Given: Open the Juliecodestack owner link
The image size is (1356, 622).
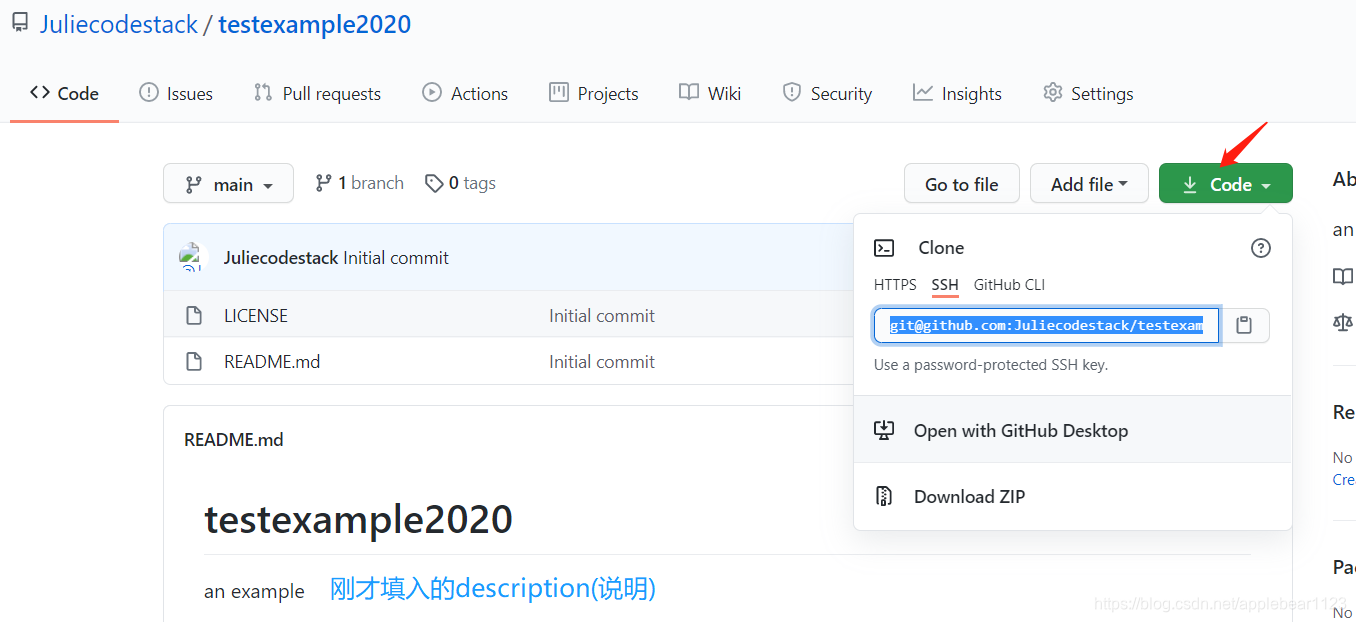Looking at the screenshot, I should [x=119, y=24].
